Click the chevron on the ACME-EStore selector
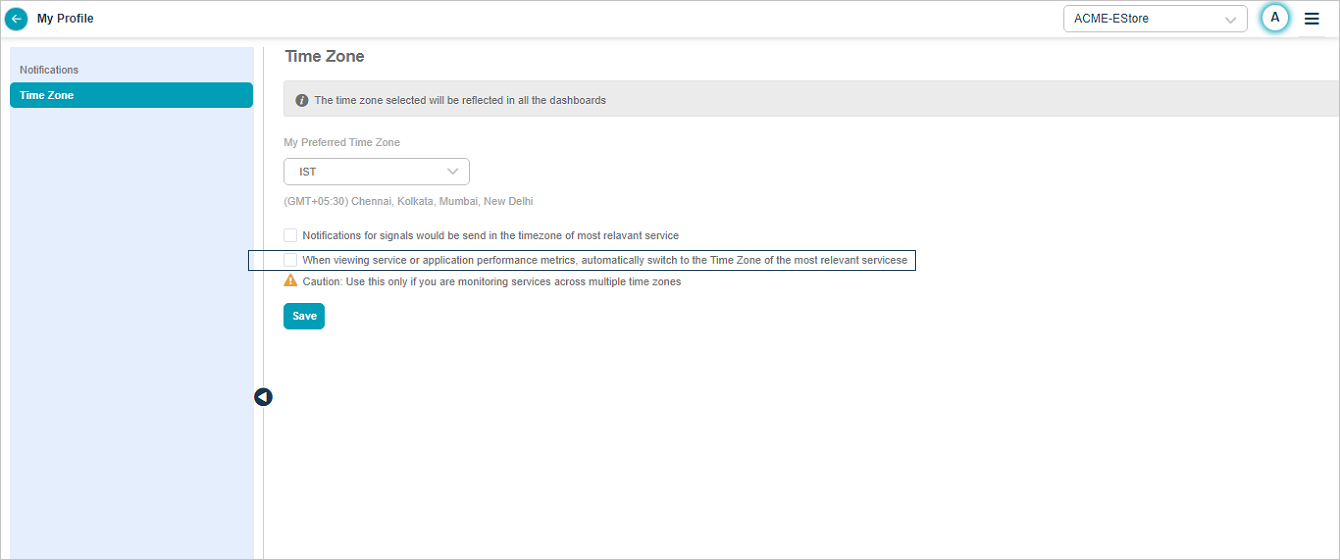1340x560 pixels. [x=1231, y=19]
